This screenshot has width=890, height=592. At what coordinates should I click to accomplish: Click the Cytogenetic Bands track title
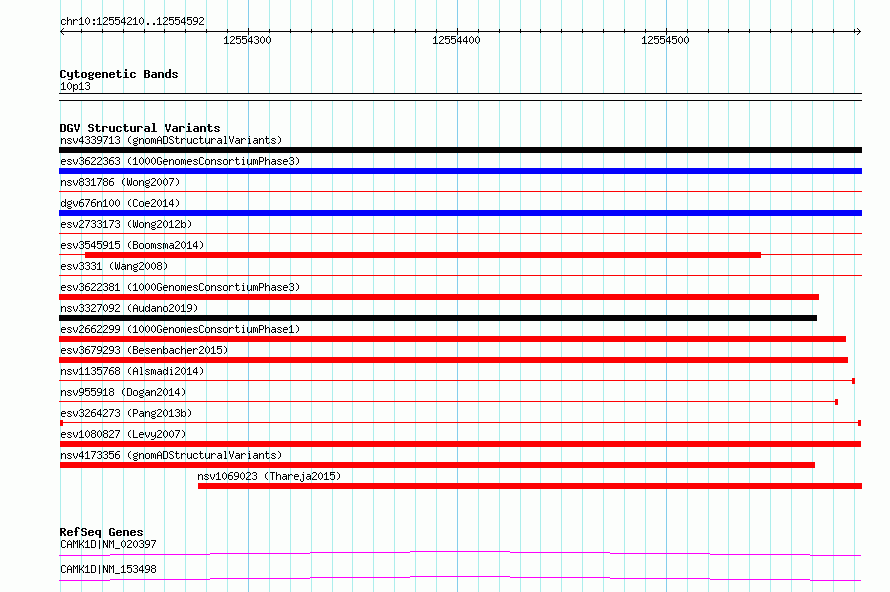click(x=119, y=74)
